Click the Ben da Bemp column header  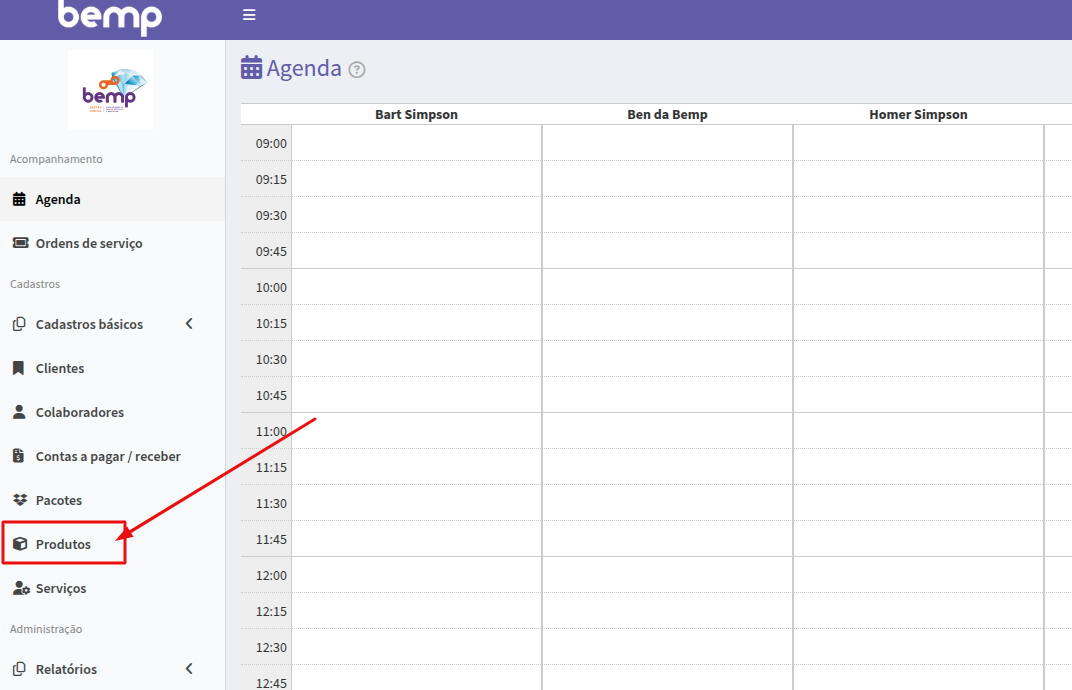[x=667, y=114]
